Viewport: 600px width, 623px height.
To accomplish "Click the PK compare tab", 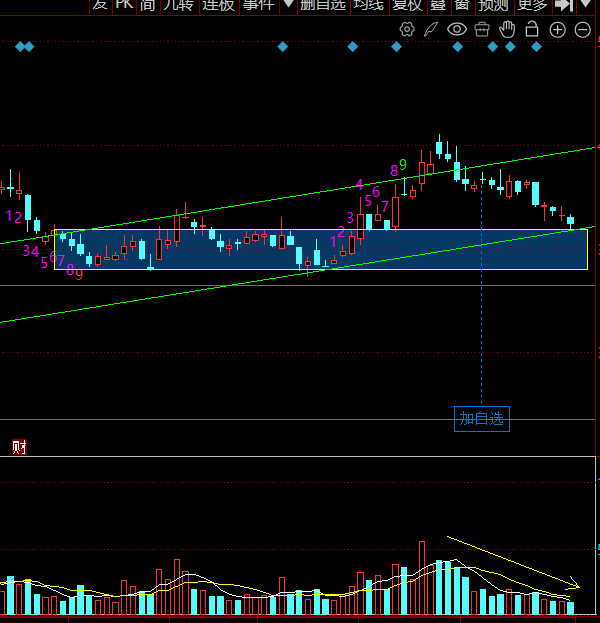I will click(x=124, y=6).
